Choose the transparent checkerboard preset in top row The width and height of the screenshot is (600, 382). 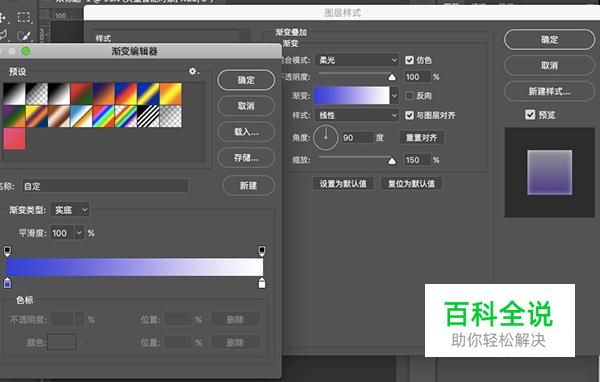(37, 94)
